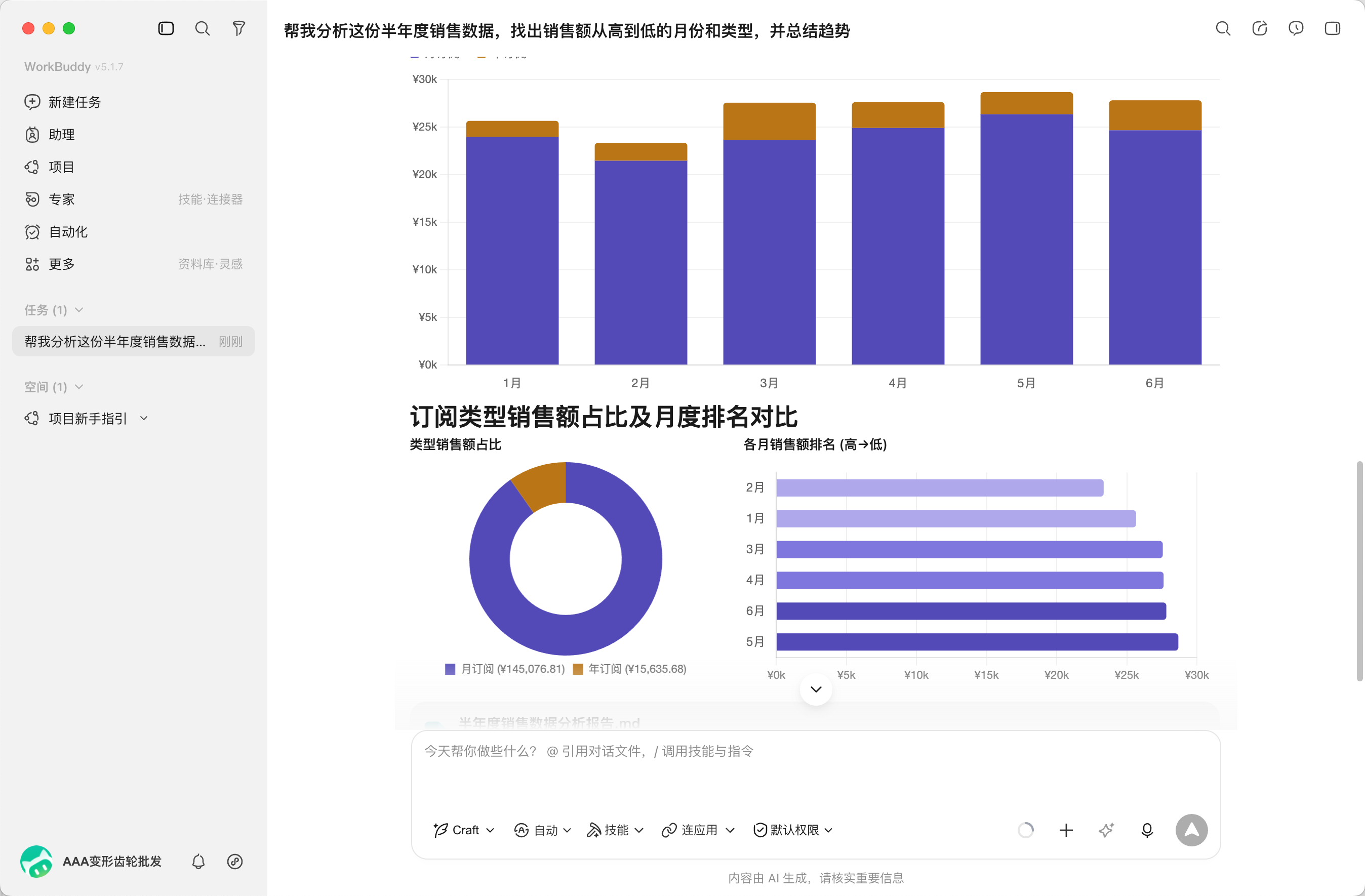Screen dimensions: 1365x896
Task: Open the 默认权限 permissions dropdown
Action: point(792,830)
